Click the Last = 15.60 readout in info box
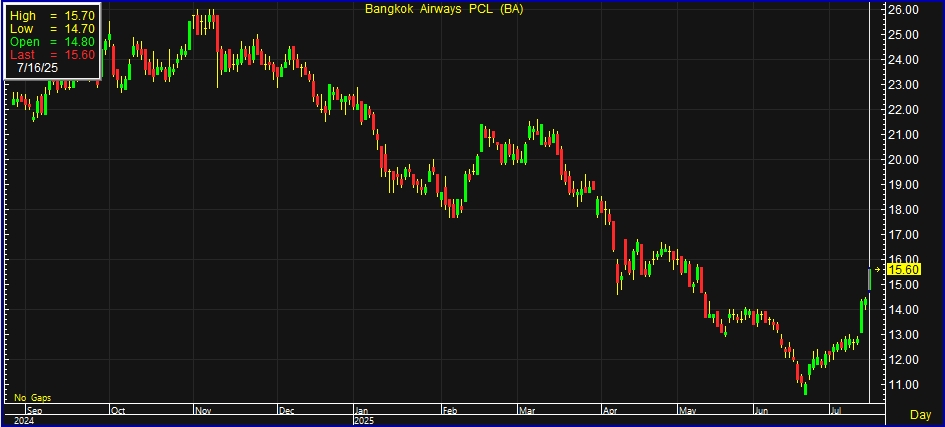This screenshot has width=945, height=427. tap(52, 55)
